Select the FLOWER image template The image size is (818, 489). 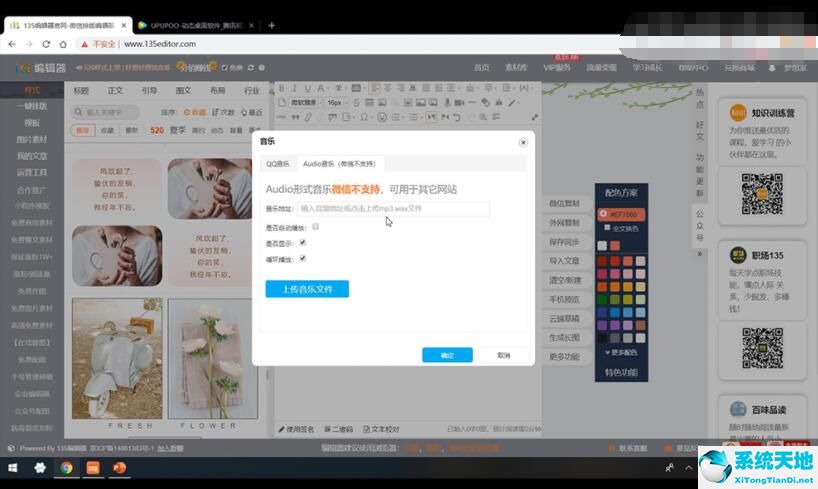(x=213, y=359)
